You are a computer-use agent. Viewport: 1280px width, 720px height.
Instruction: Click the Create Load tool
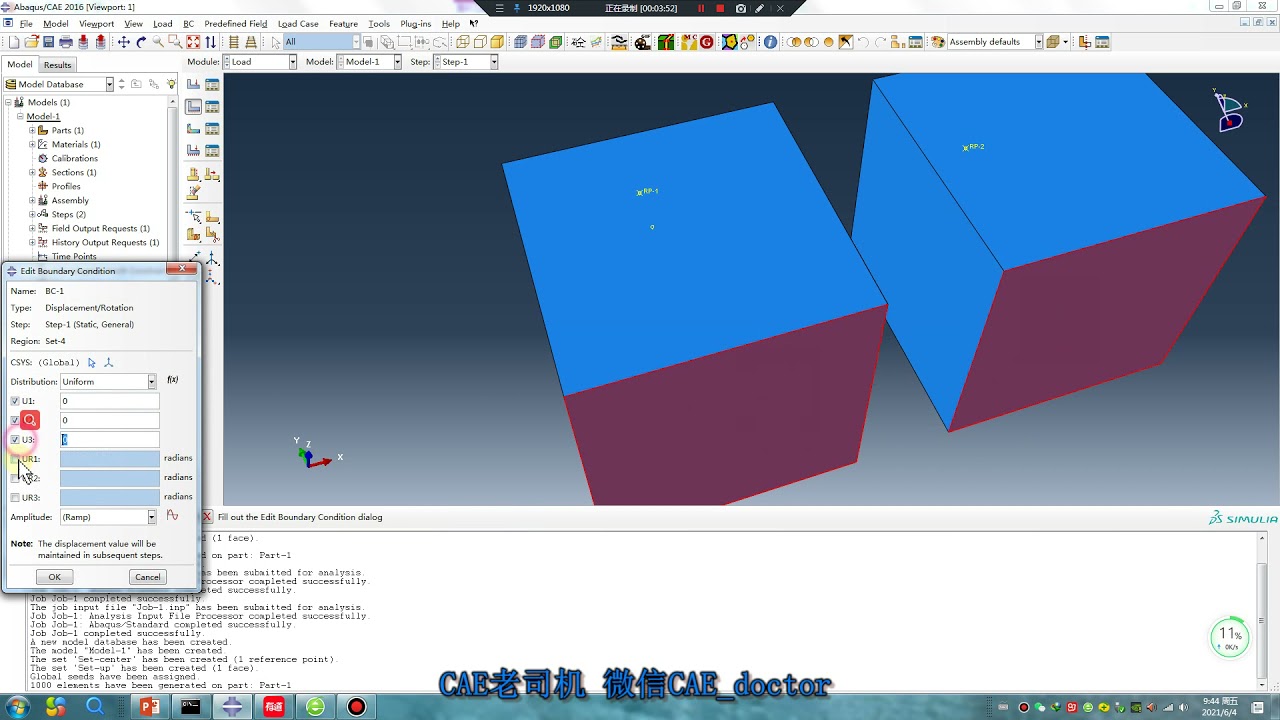pyautogui.click(x=194, y=84)
